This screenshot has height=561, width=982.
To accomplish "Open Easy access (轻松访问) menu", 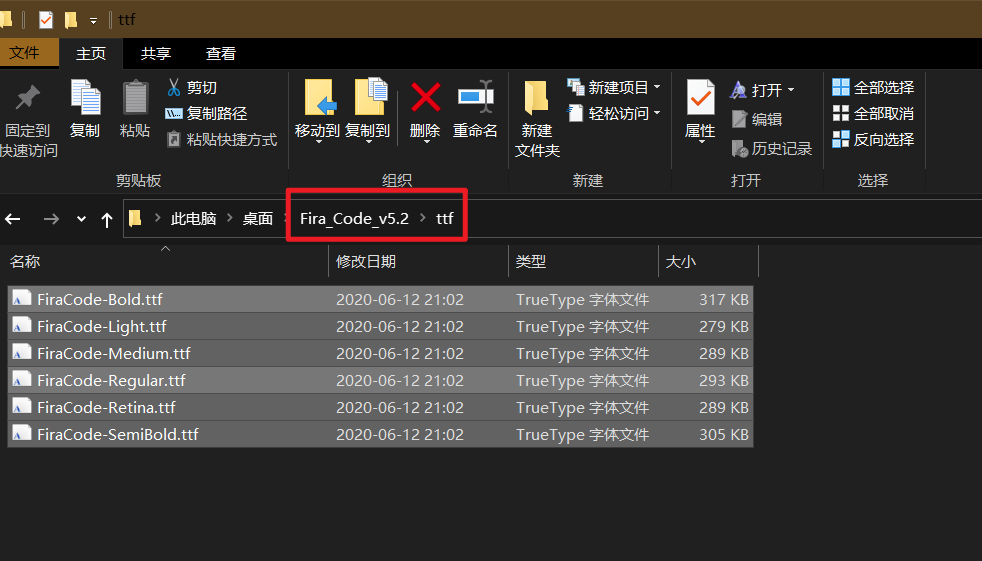I will pos(614,113).
